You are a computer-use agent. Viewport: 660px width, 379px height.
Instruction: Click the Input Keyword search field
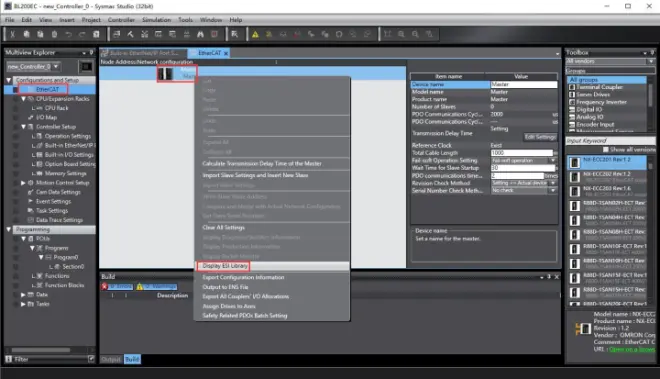click(x=610, y=141)
